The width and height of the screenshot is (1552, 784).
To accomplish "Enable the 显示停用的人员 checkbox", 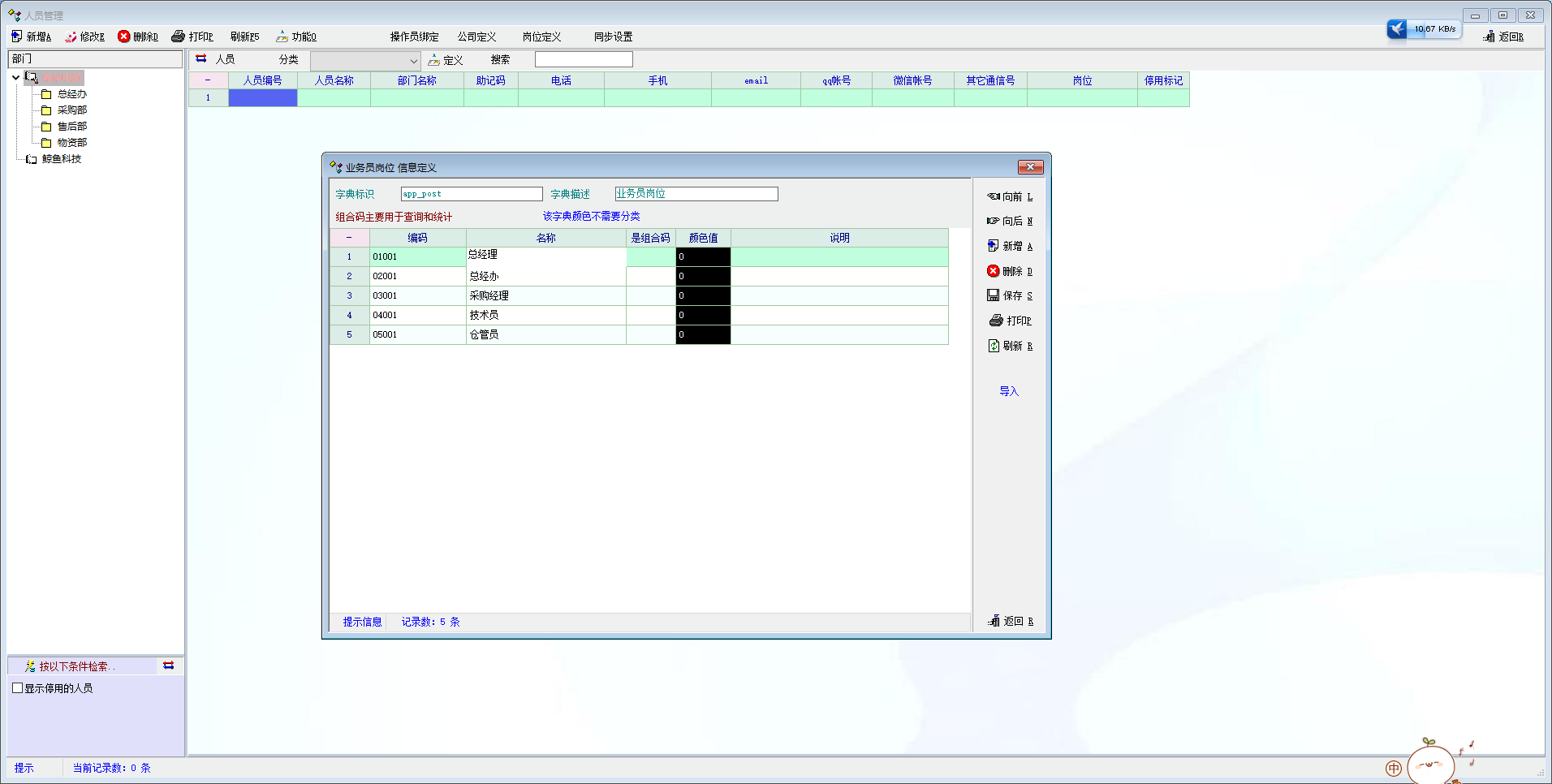I will pos(18,688).
